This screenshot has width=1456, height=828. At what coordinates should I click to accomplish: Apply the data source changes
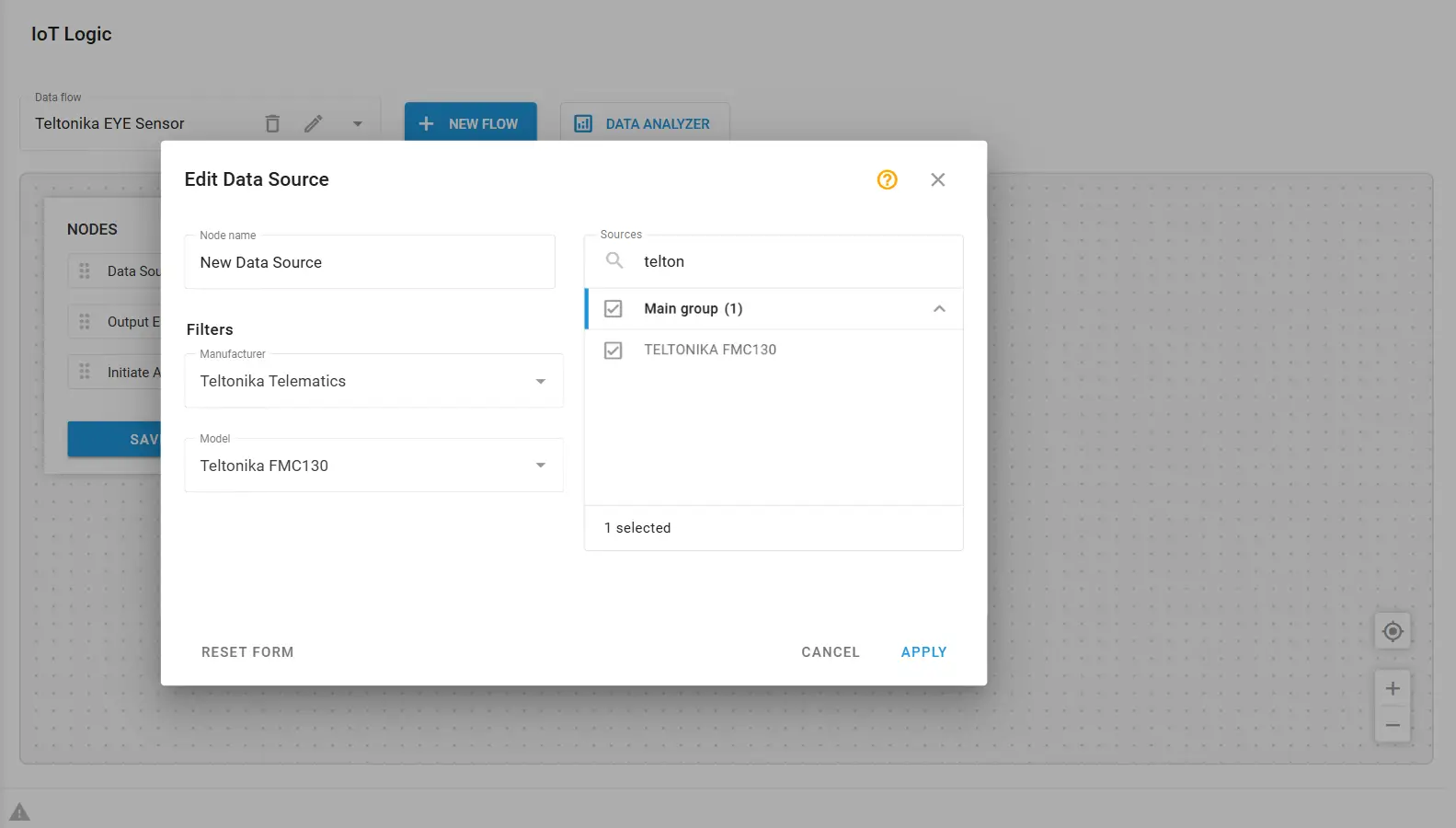pyautogui.click(x=923, y=652)
